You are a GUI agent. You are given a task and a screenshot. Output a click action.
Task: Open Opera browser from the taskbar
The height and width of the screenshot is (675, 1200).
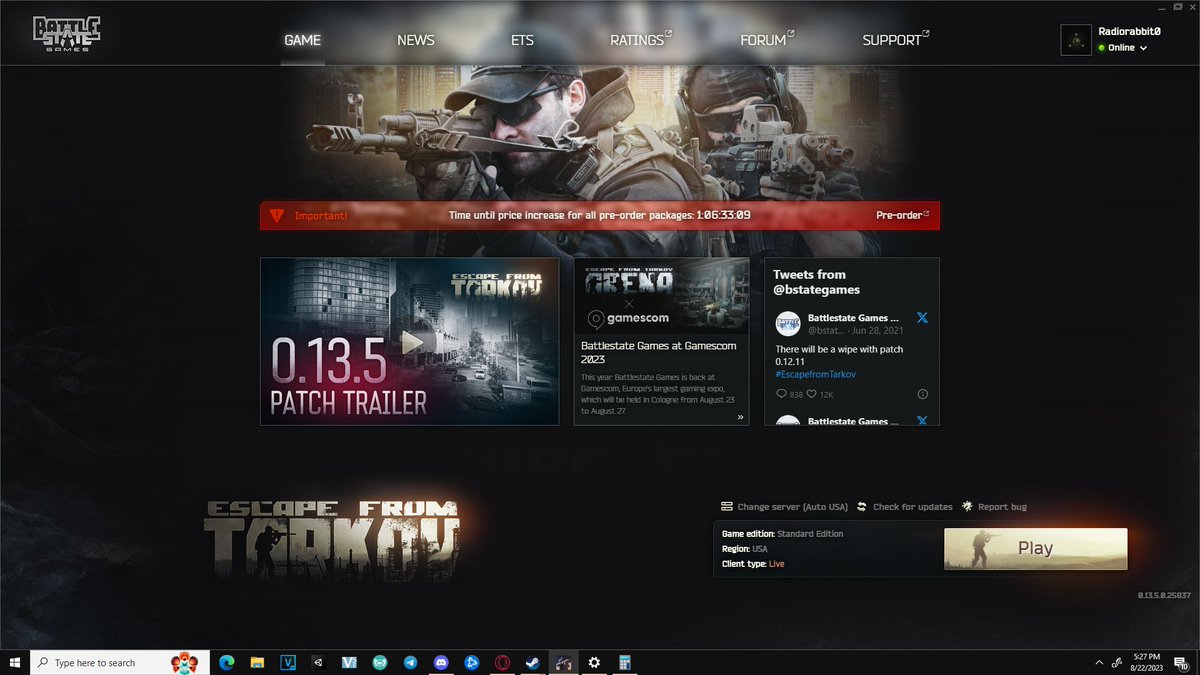(502, 662)
